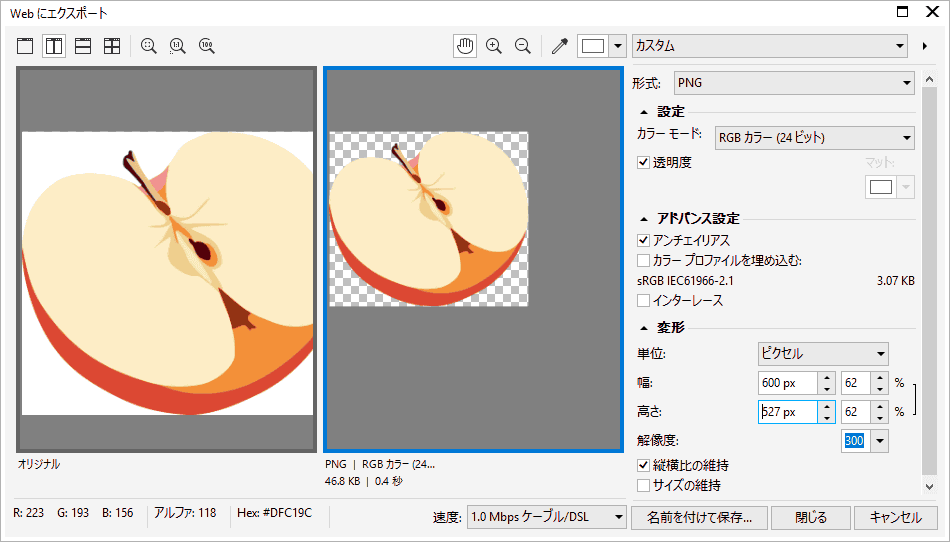Enable the サイズの維持 checkbox
The width and height of the screenshot is (950, 542).
(x=643, y=485)
